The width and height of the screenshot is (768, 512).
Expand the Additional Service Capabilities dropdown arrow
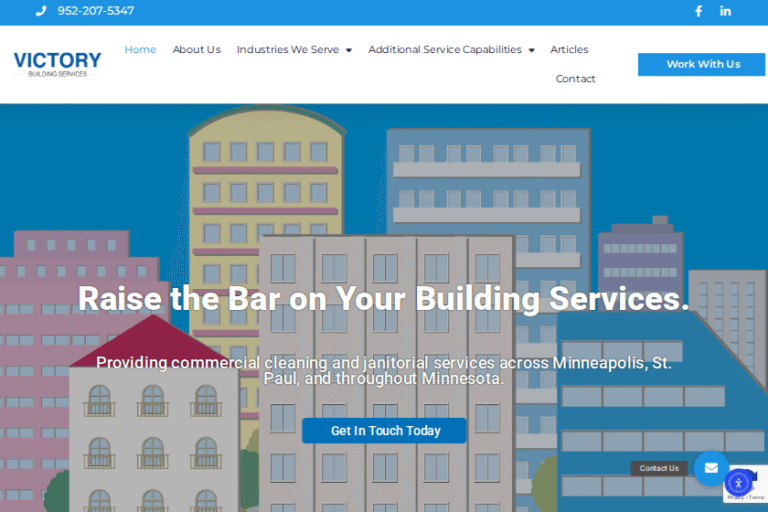531,50
